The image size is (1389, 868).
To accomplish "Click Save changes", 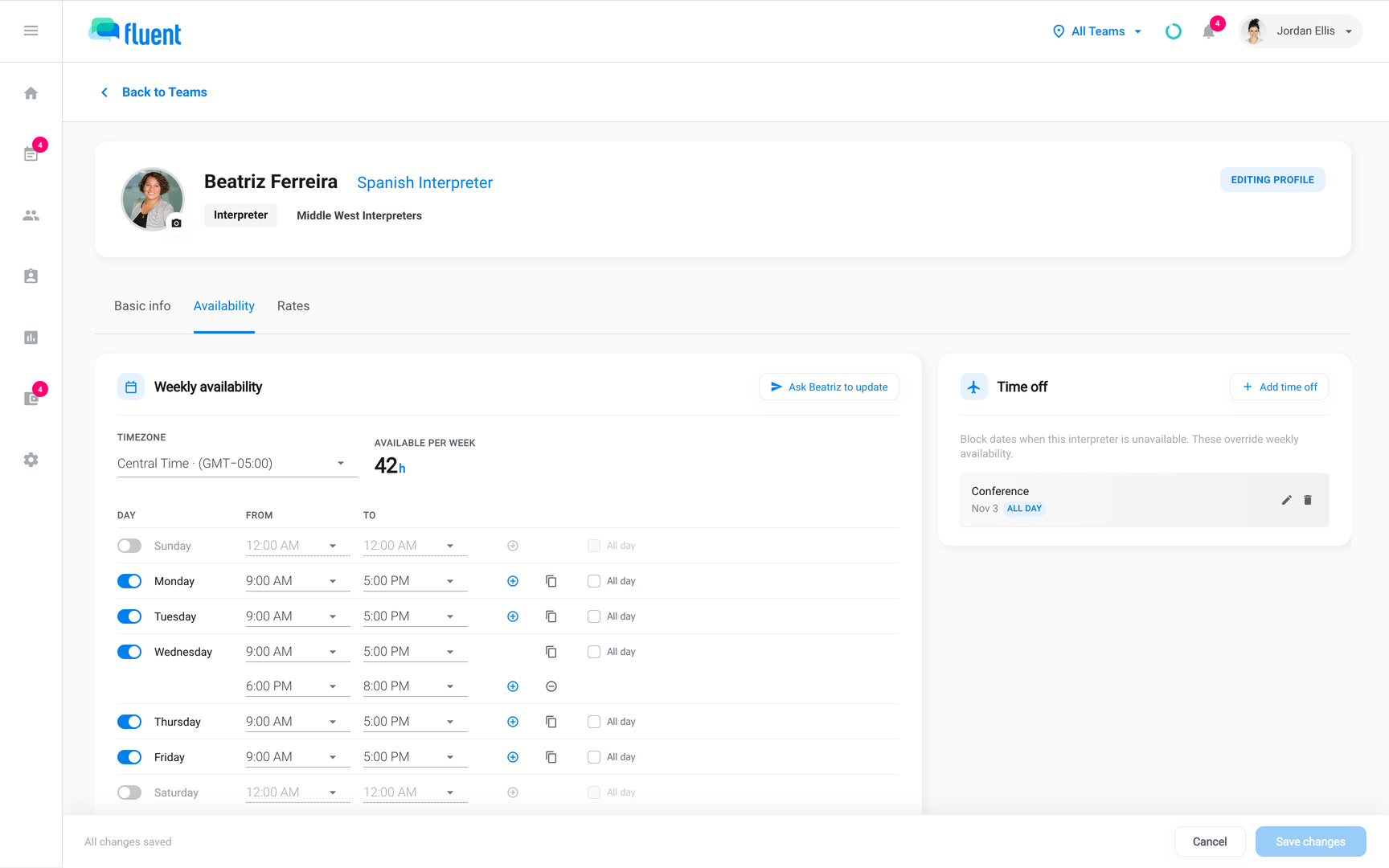I will (1310, 841).
